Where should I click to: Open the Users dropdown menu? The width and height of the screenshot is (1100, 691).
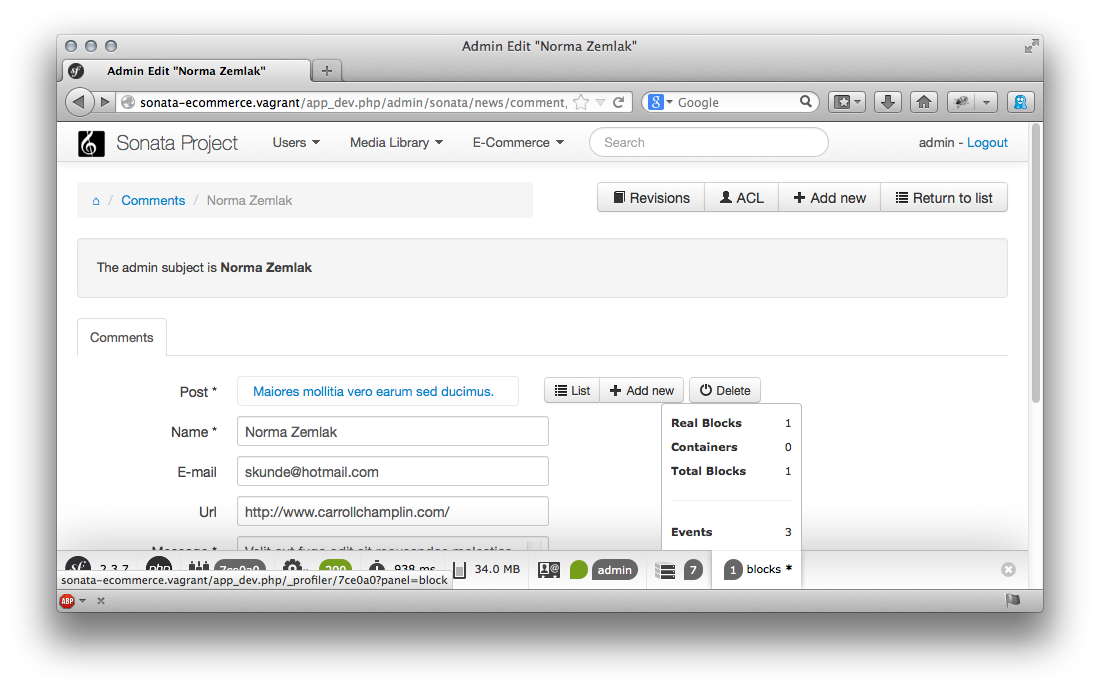point(296,143)
